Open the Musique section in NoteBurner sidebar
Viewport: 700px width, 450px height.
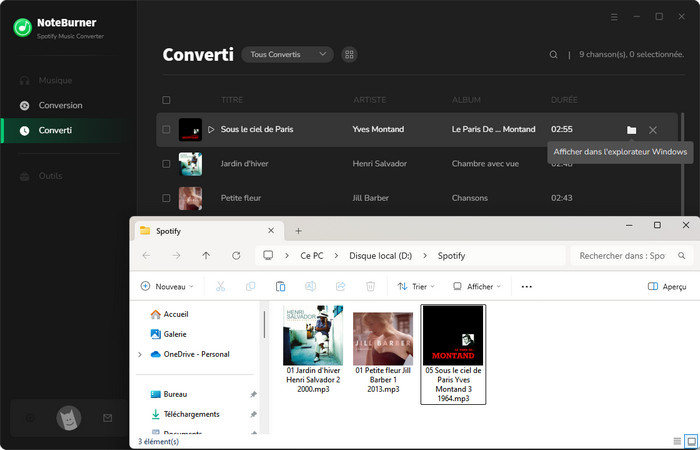tap(55, 80)
